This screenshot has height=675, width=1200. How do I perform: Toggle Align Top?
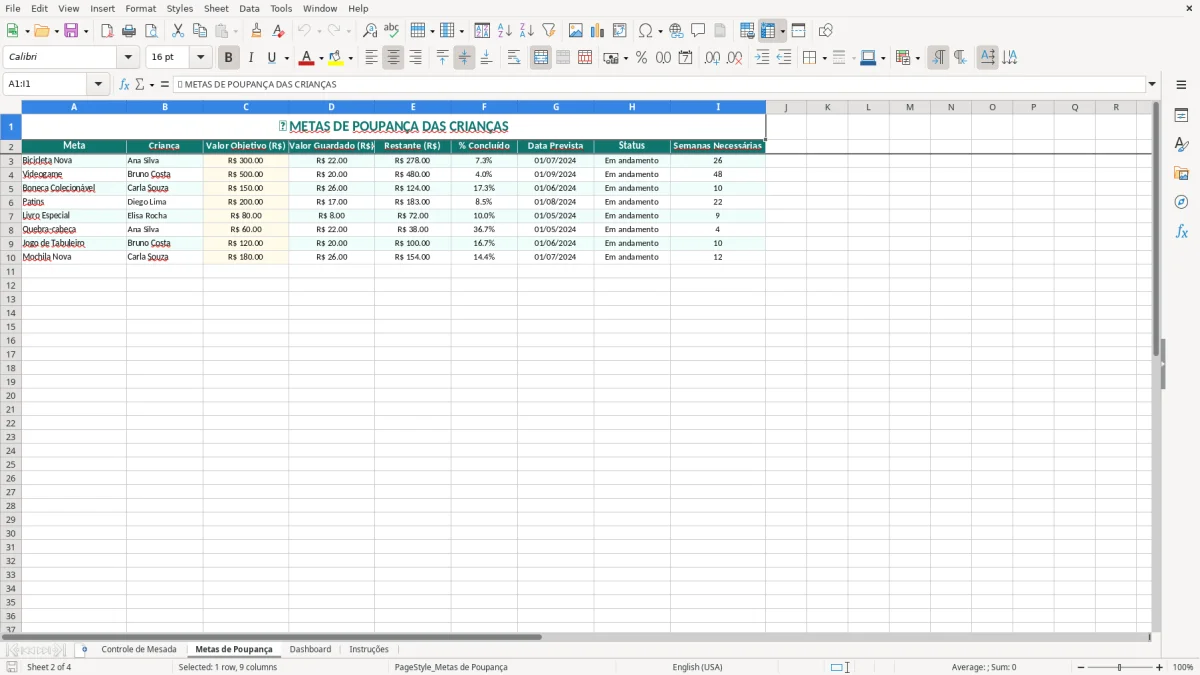tap(443, 58)
